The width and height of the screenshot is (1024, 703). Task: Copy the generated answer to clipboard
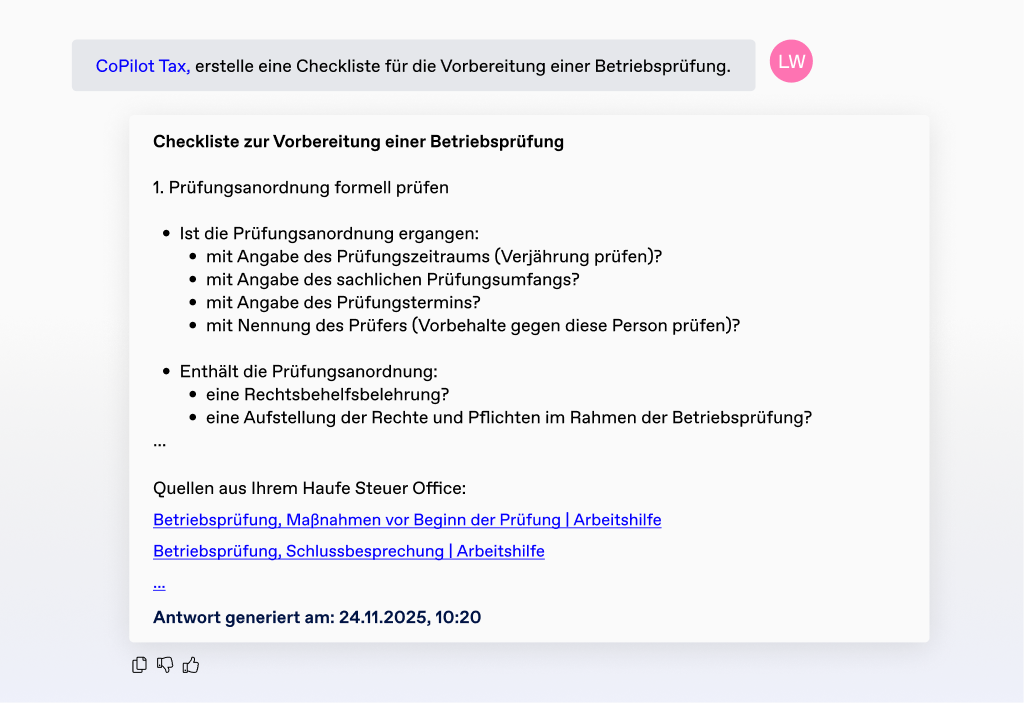(139, 665)
